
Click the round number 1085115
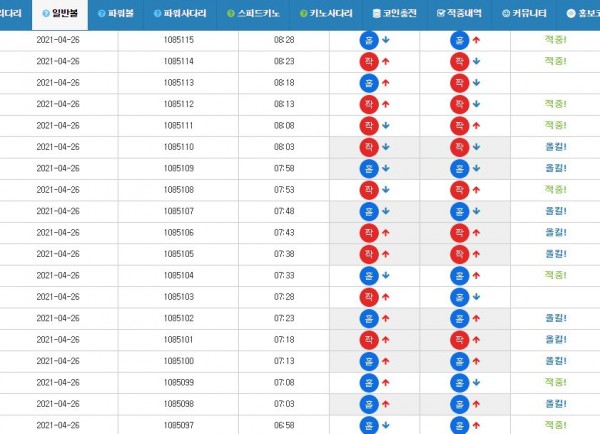(x=179, y=40)
